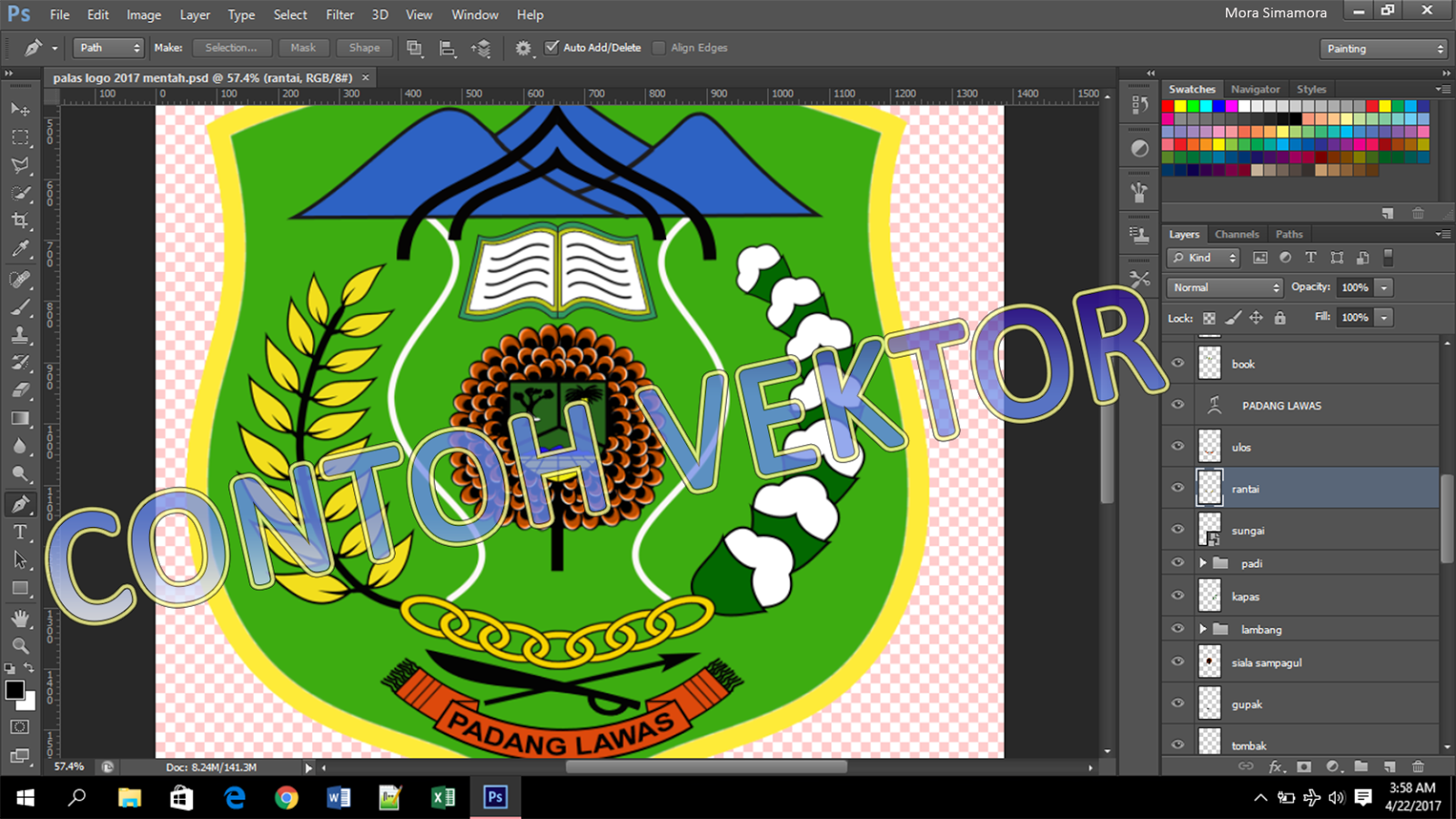Select the Zoom tool in the toolbox

(x=20, y=646)
